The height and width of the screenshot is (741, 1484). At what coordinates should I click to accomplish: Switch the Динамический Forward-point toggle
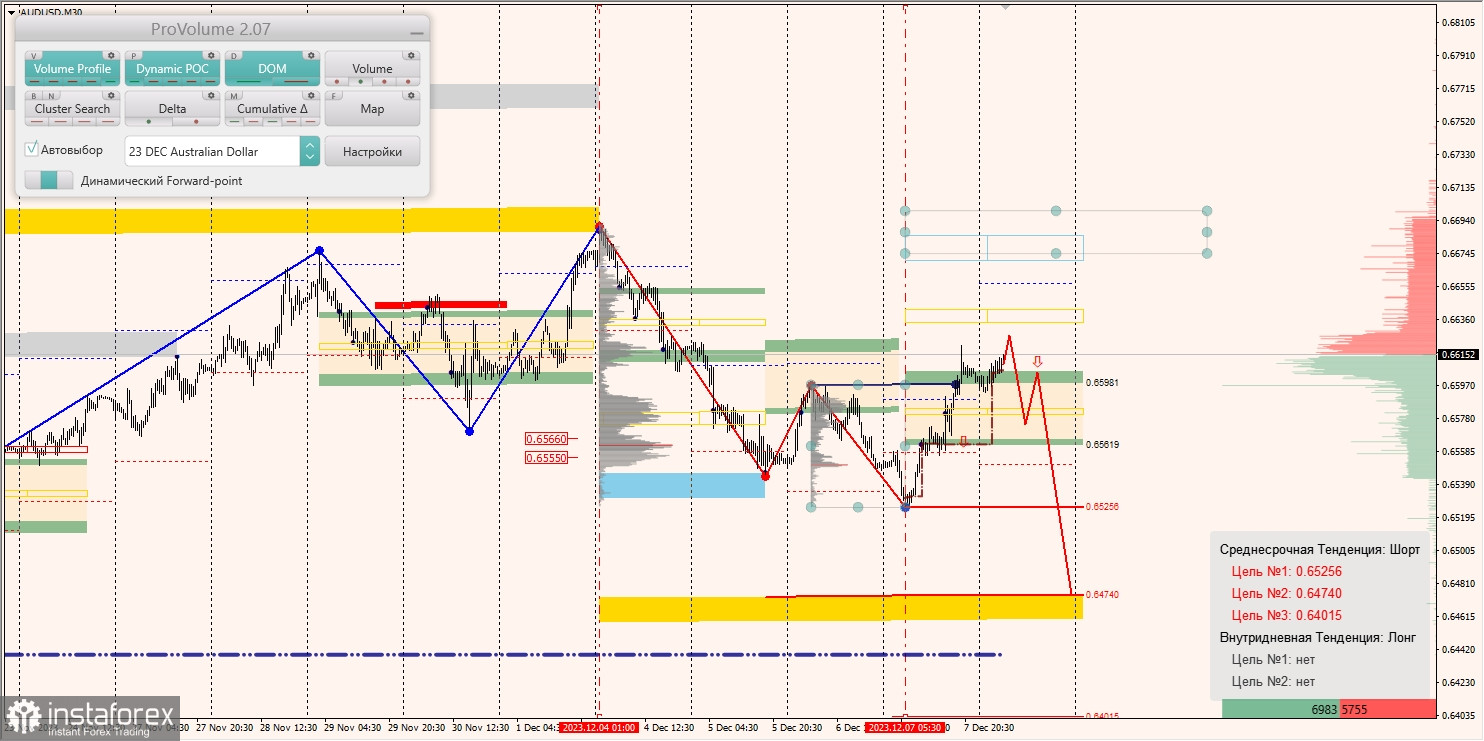(49, 180)
